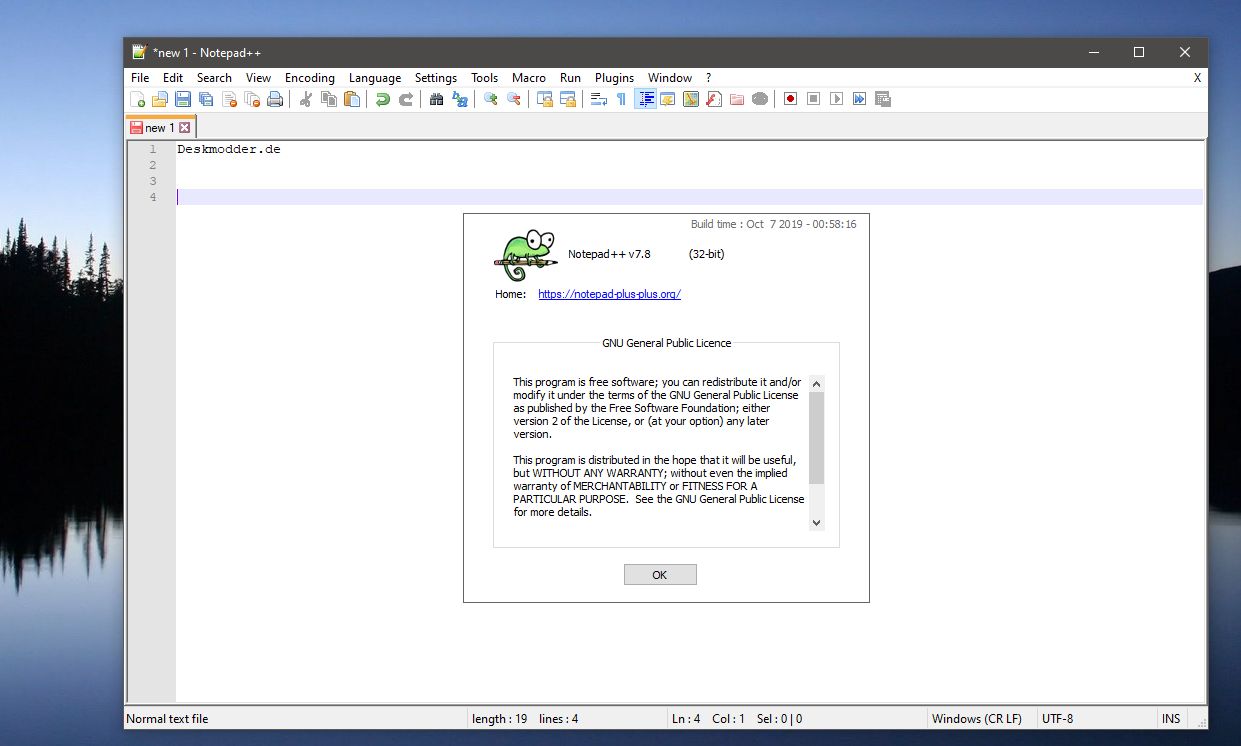
Task: Close the new 1 tab with its X
Action: (184, 128)
